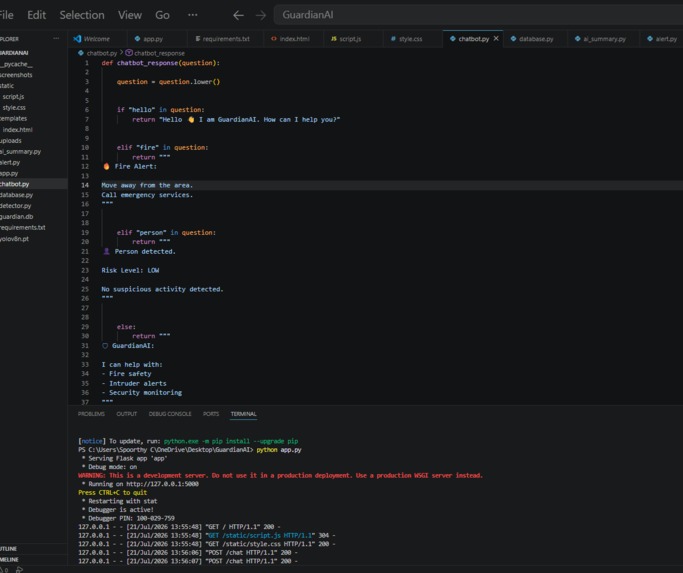Screen dimensions: 683x573
Task: Click the http://127.0.0.1:5000 terminal link
Action: (162, 484)
